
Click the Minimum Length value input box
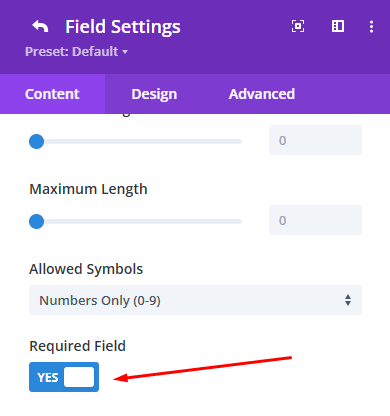pyautogui.click(x=315, y=140)
